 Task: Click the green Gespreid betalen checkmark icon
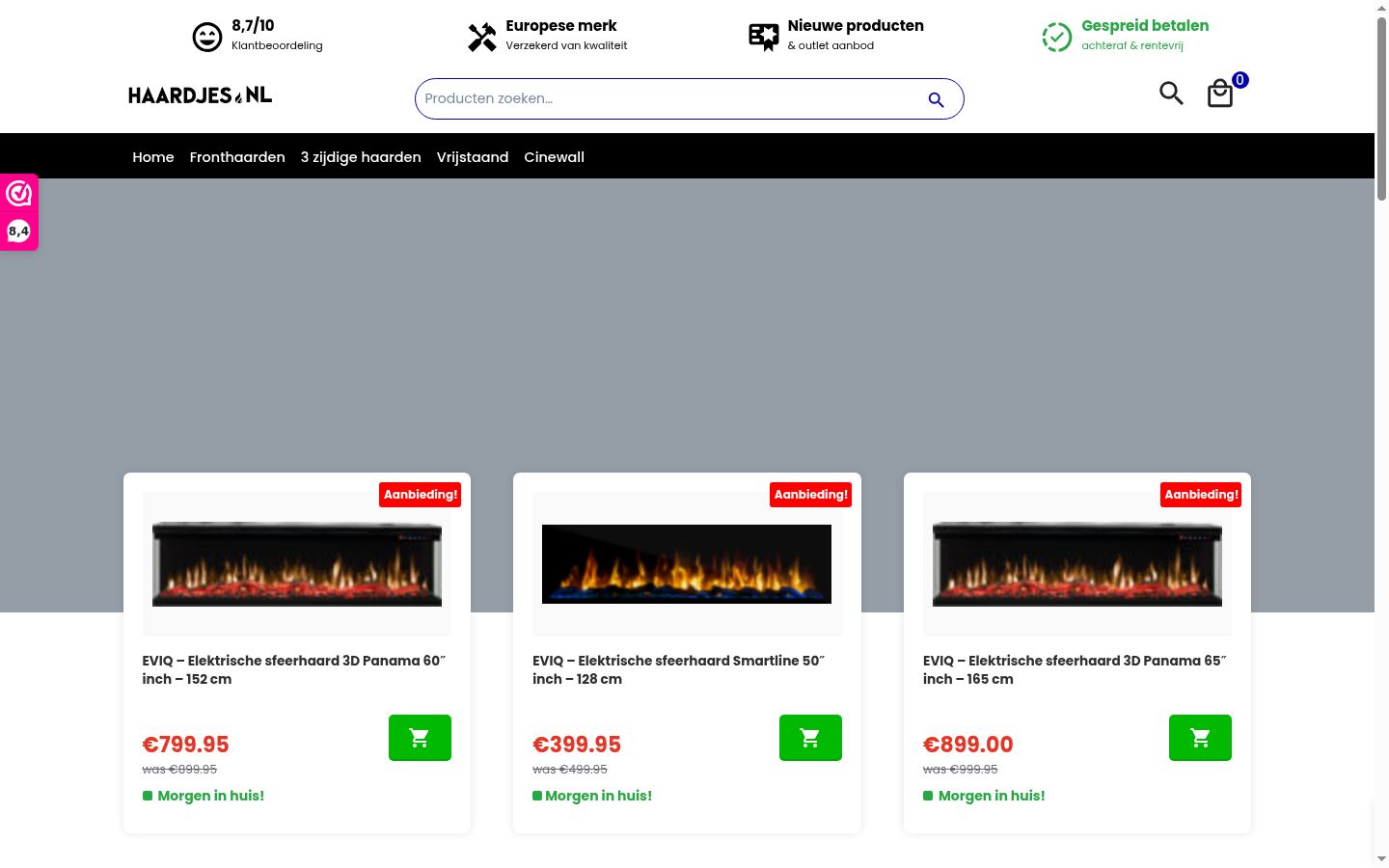(x=1057, y=37)
